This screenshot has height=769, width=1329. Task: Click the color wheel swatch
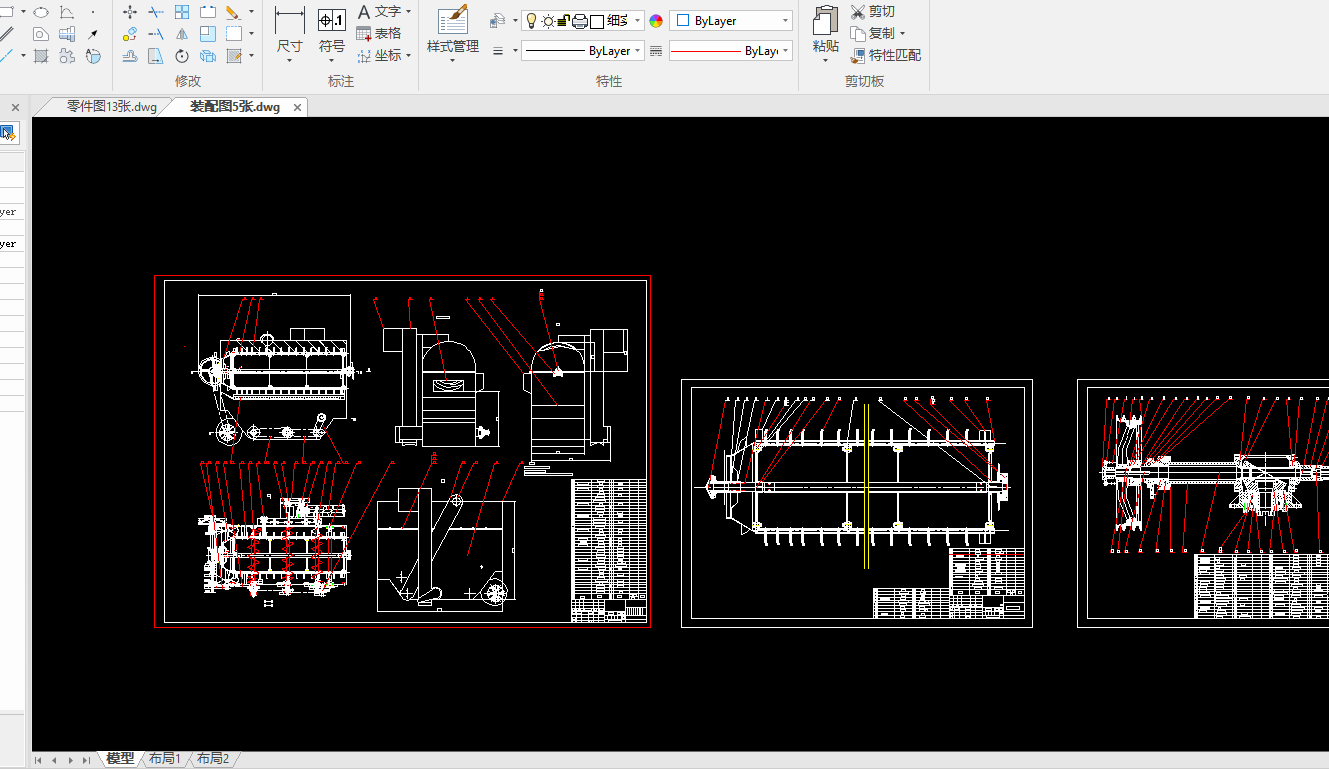656,21
